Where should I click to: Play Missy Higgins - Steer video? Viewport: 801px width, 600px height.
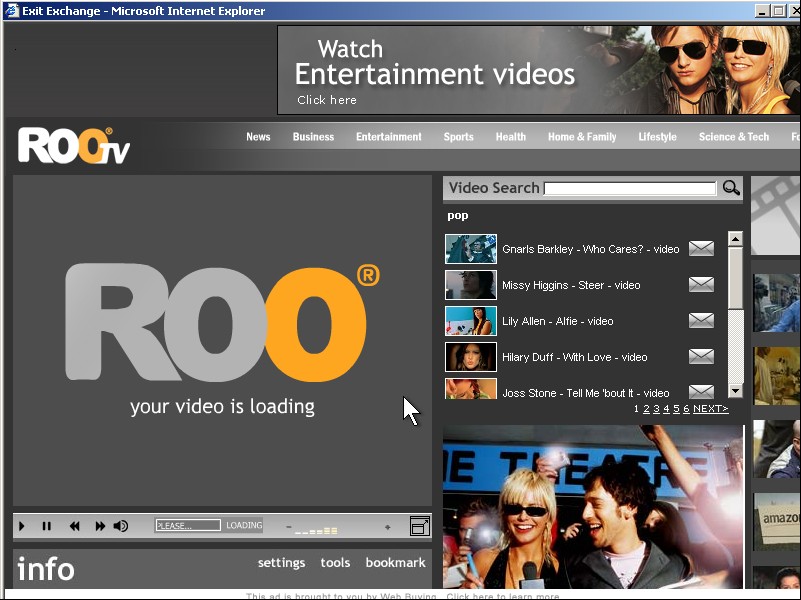point(571,285)
